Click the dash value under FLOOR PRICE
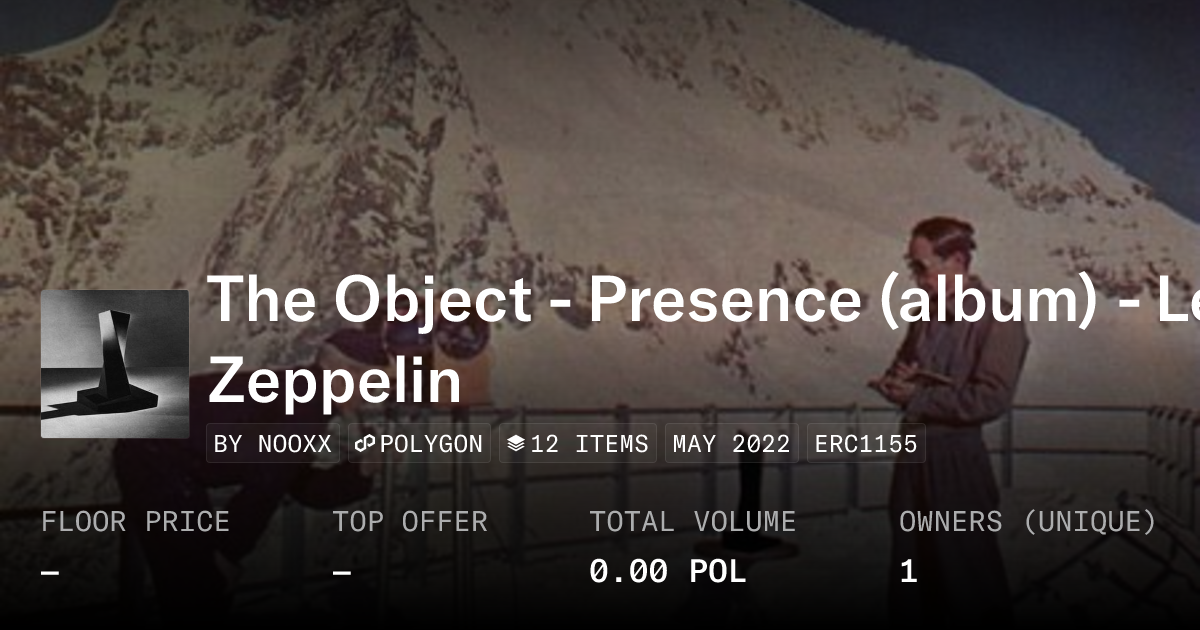 pos(50,572)
